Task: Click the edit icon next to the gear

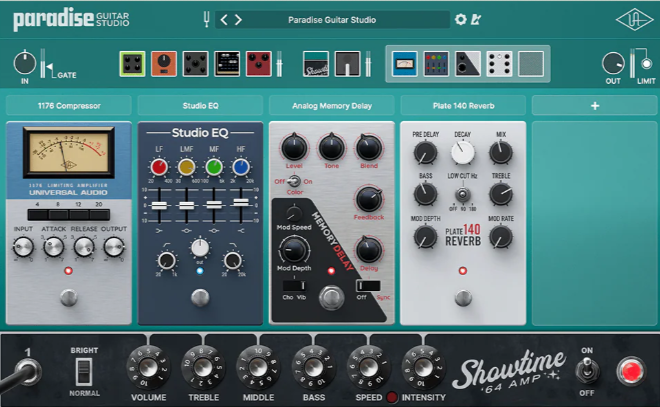Action: click(x=476, y=19)
